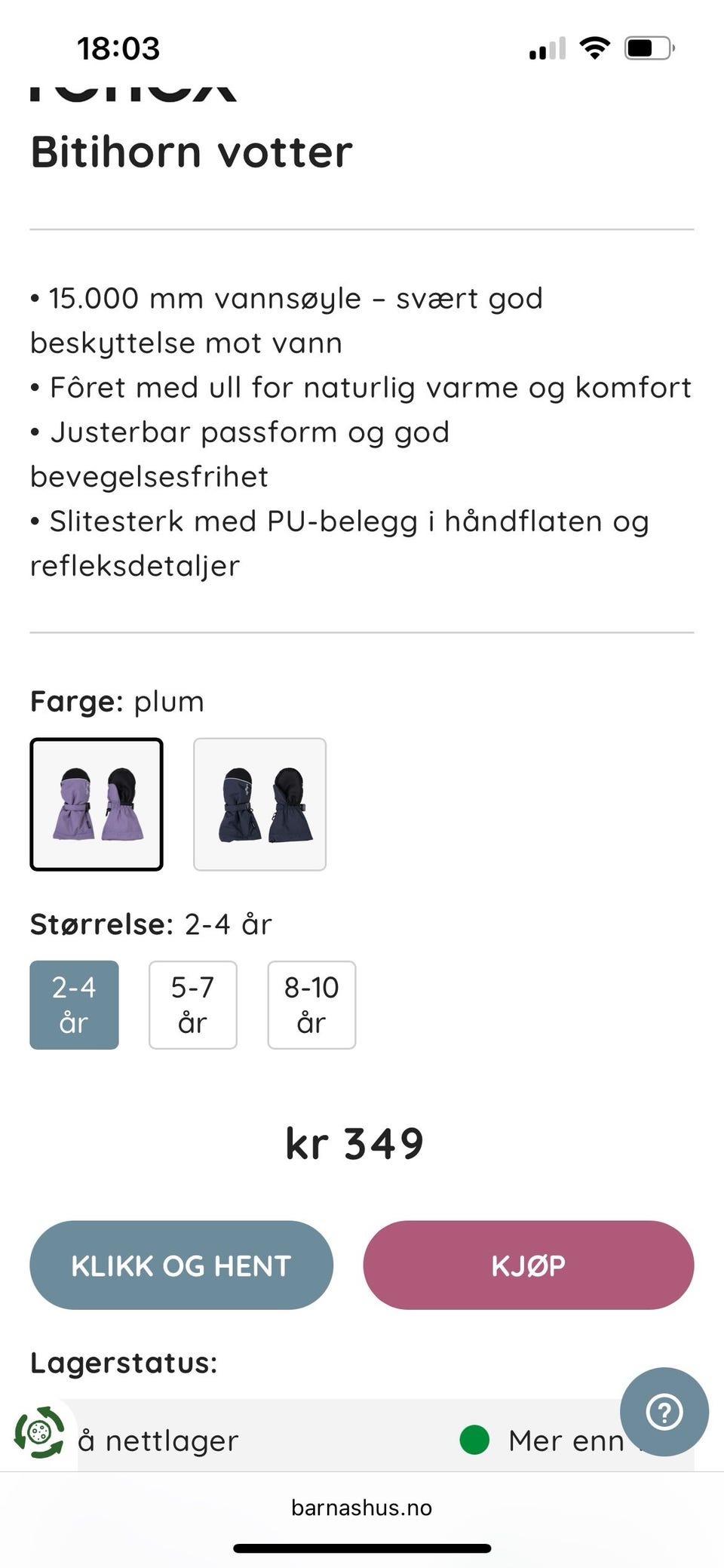The height and width of the screenshot is (1568, 724).
Task: Select the plum purple mittens swatch
Action: (97, 804)
